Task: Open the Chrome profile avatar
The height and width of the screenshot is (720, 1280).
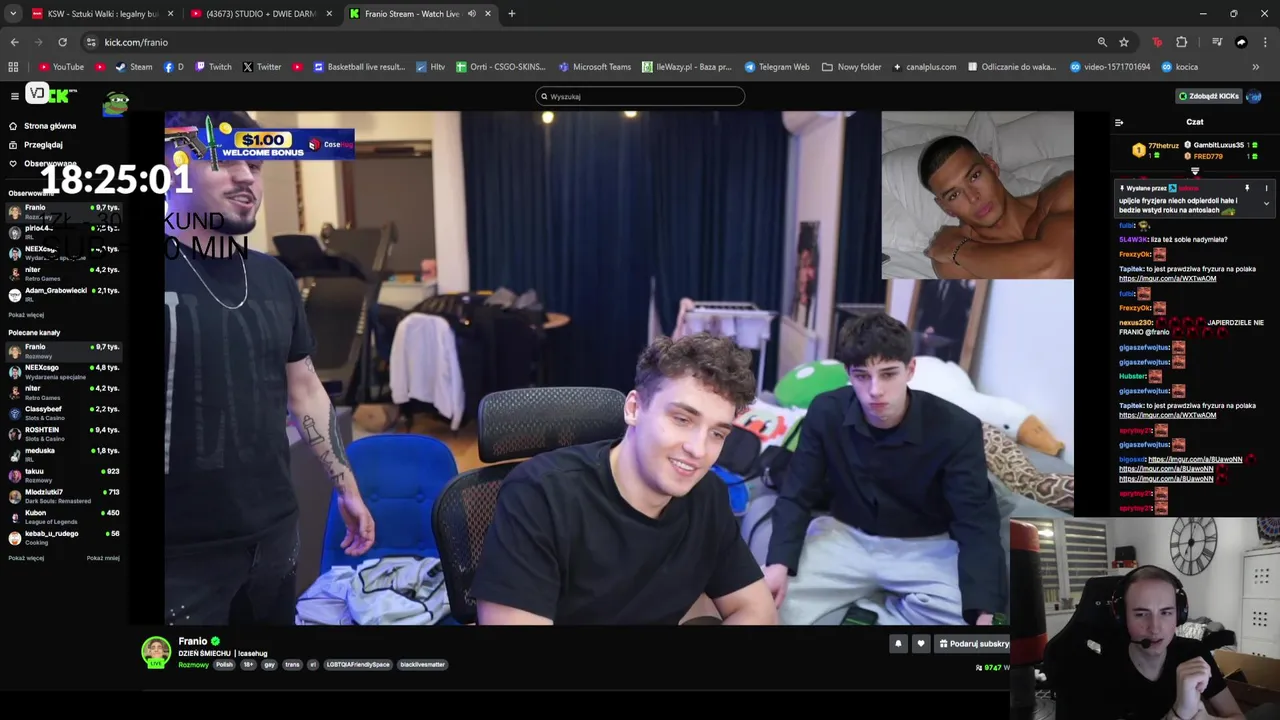Action: [1241, 42]
